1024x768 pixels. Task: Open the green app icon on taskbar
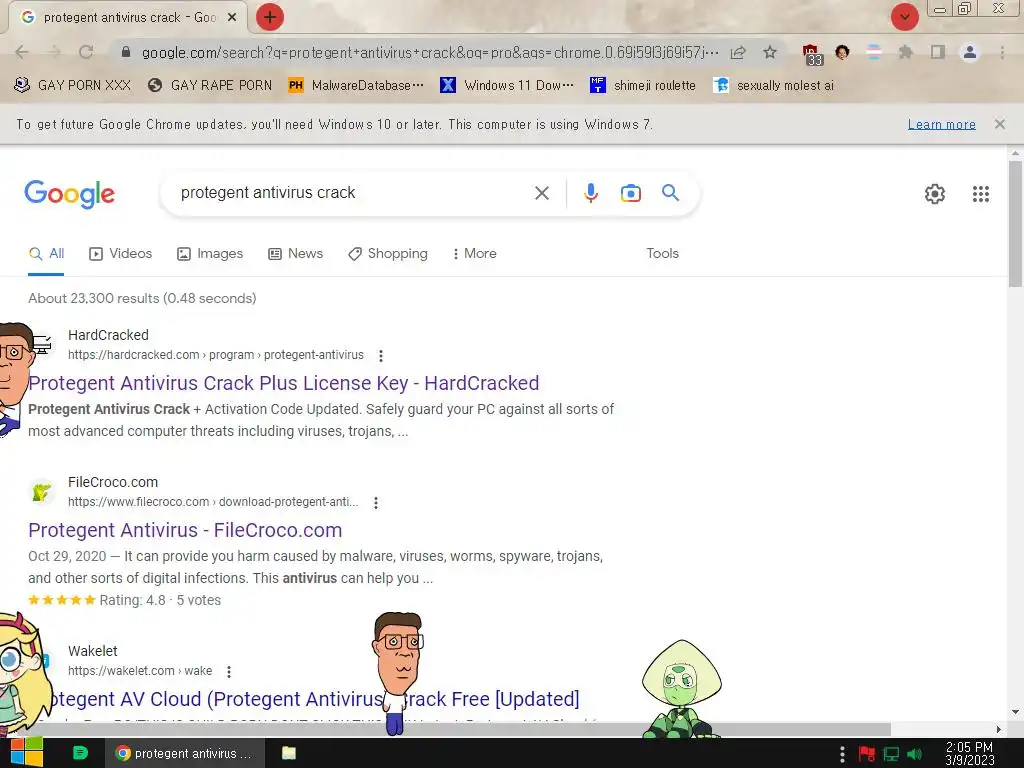[80, 753]
